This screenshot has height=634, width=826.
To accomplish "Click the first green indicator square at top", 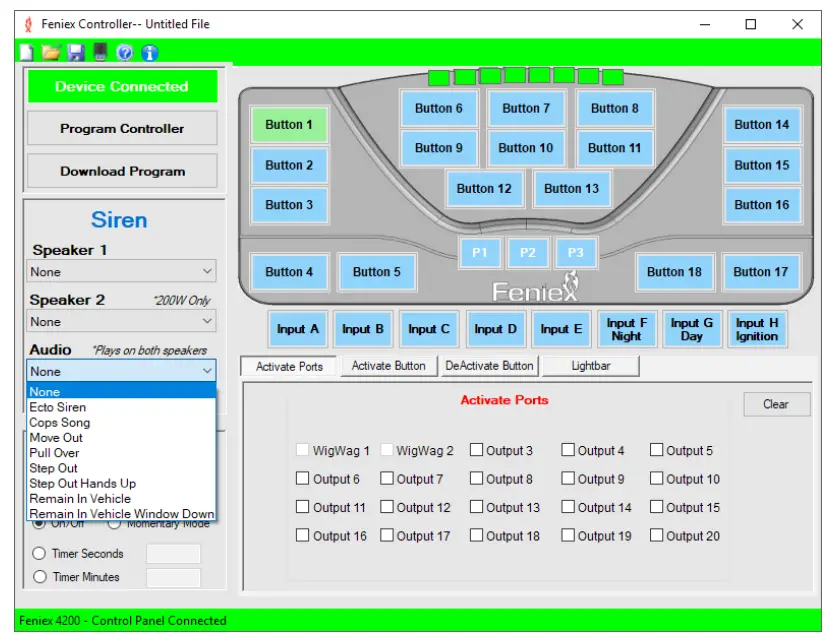I will (439, 77).
